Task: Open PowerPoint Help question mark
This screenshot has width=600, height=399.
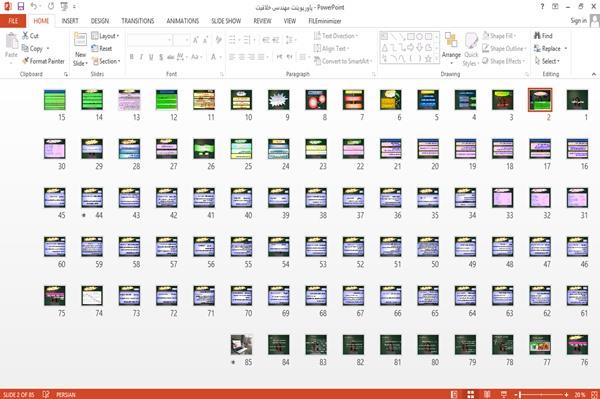Action: (x=542, y=7)
